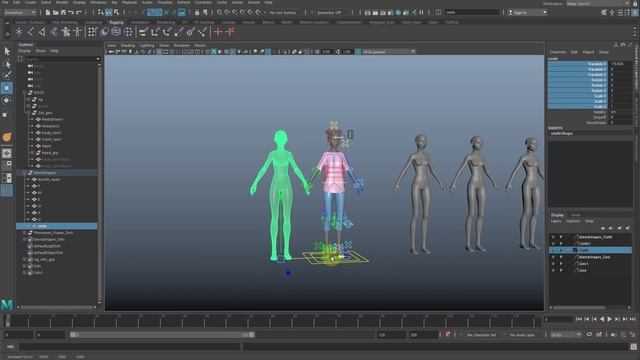Select the smile node in Outliner
Screen dimensions: 640x360
point(56,226)
